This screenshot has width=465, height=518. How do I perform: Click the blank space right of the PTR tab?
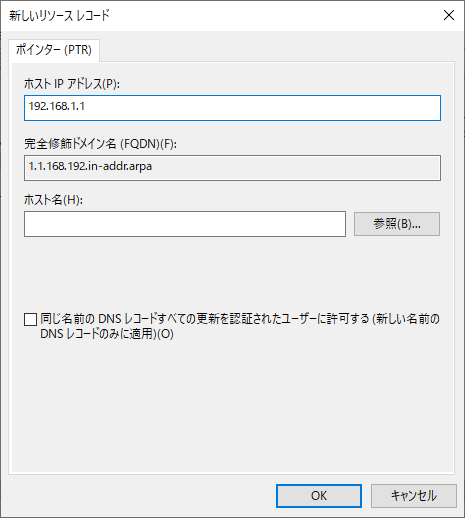(x=277, y=50)
